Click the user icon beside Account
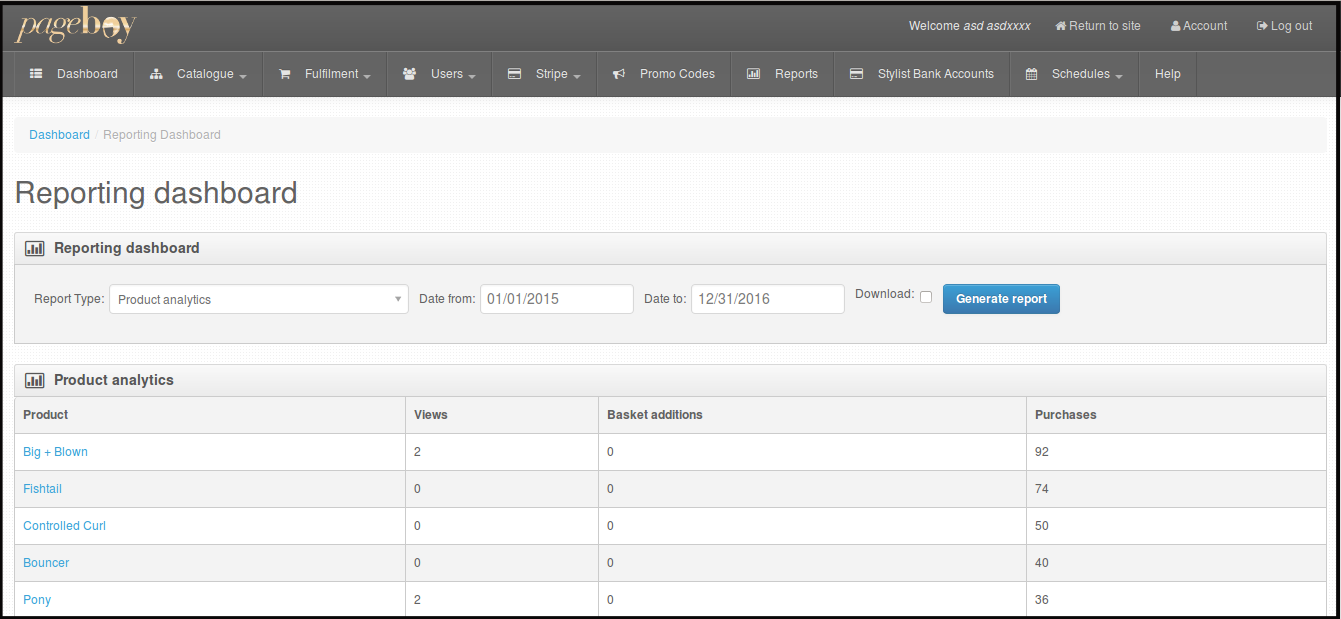Viewport: 1341px width, 619px height. click(1176, 26)
